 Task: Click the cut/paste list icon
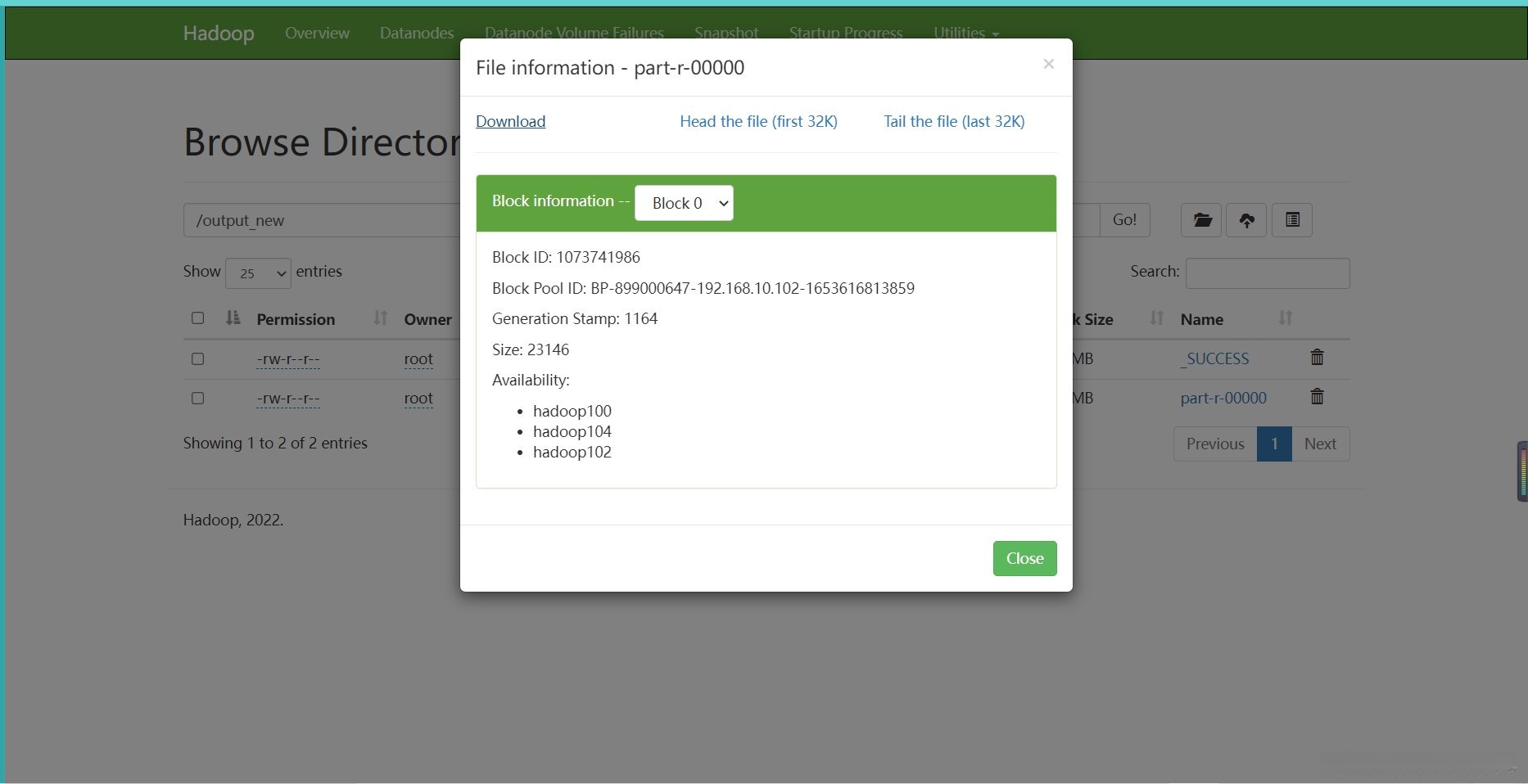[1292, 220]
